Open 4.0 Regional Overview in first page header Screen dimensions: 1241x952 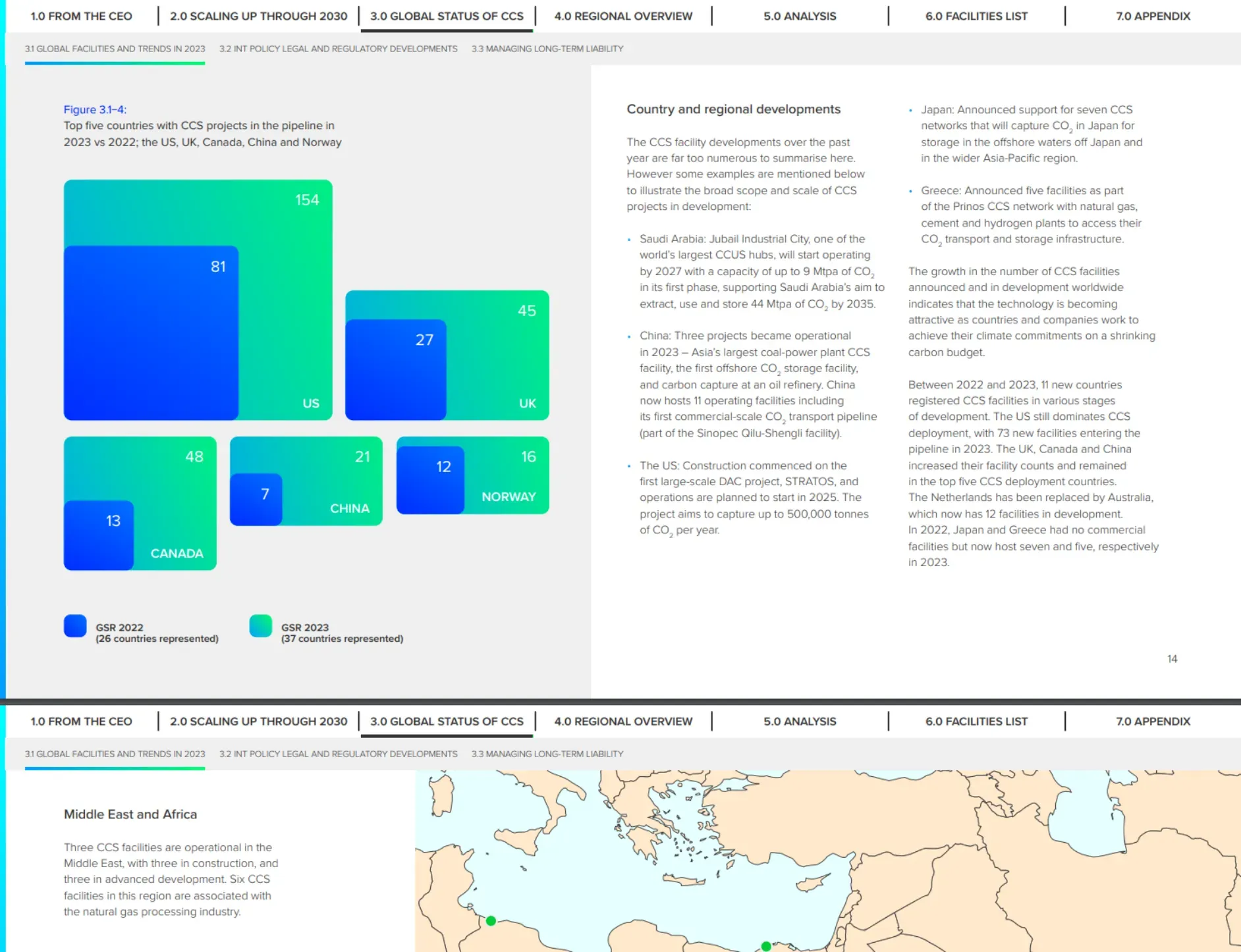623,16
